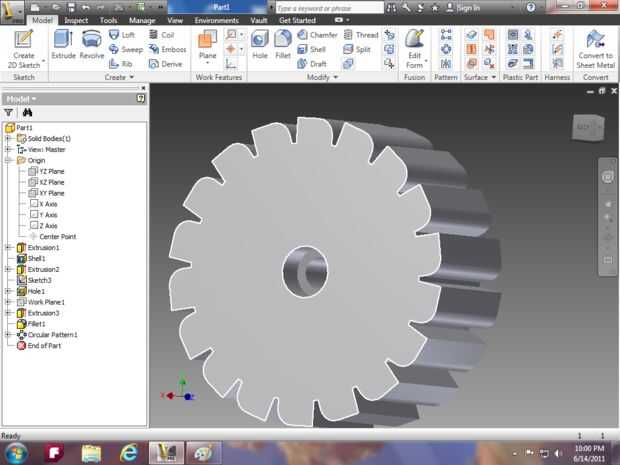Image resolution: width=620 pixels, height=465 pixels.
Task: Select the Thread tool
Action: pyautogui.click(x=361, y=35)
